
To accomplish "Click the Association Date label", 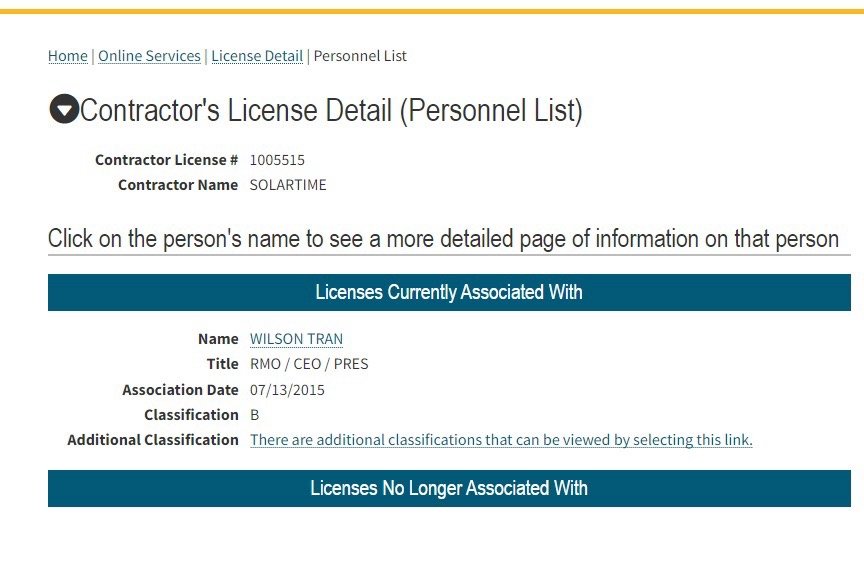I will tap(180, 390).
